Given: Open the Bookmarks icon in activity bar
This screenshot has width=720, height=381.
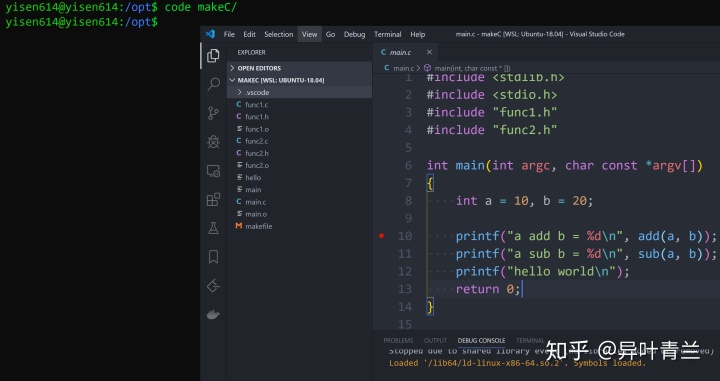Looking at the screenshot, I should 213,257.
